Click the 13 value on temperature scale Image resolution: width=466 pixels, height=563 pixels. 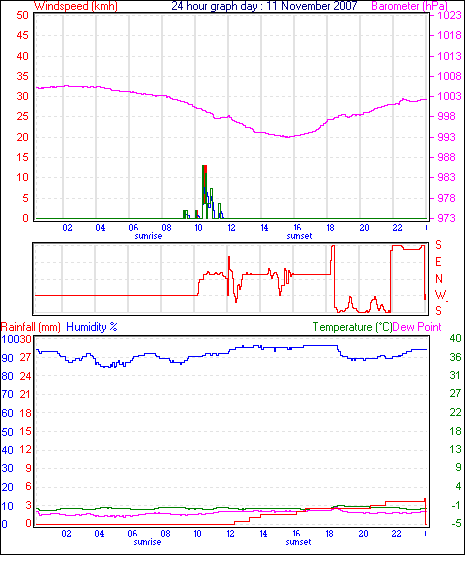coord(455,450)
